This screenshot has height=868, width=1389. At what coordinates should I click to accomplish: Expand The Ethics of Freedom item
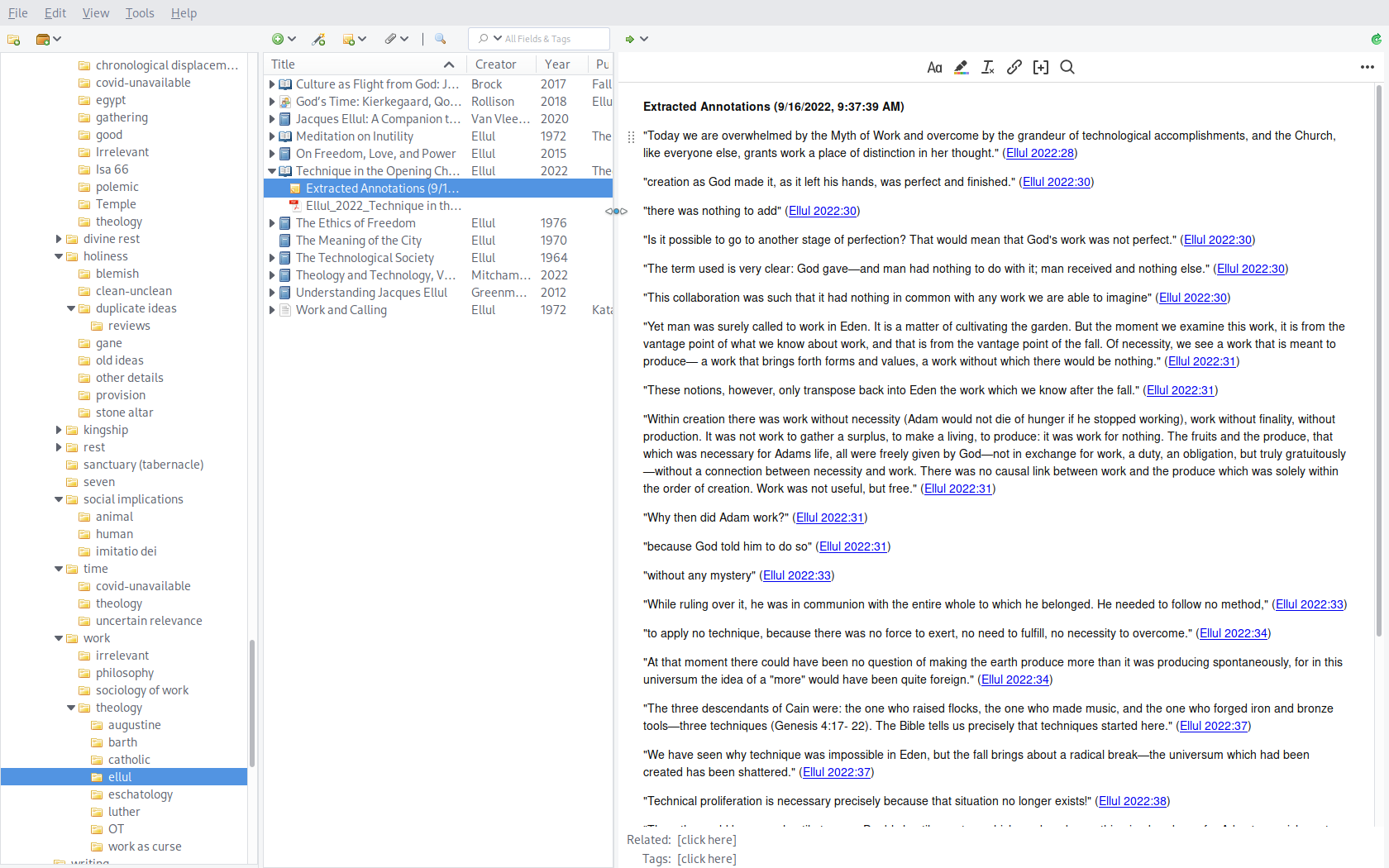(272, 223)
